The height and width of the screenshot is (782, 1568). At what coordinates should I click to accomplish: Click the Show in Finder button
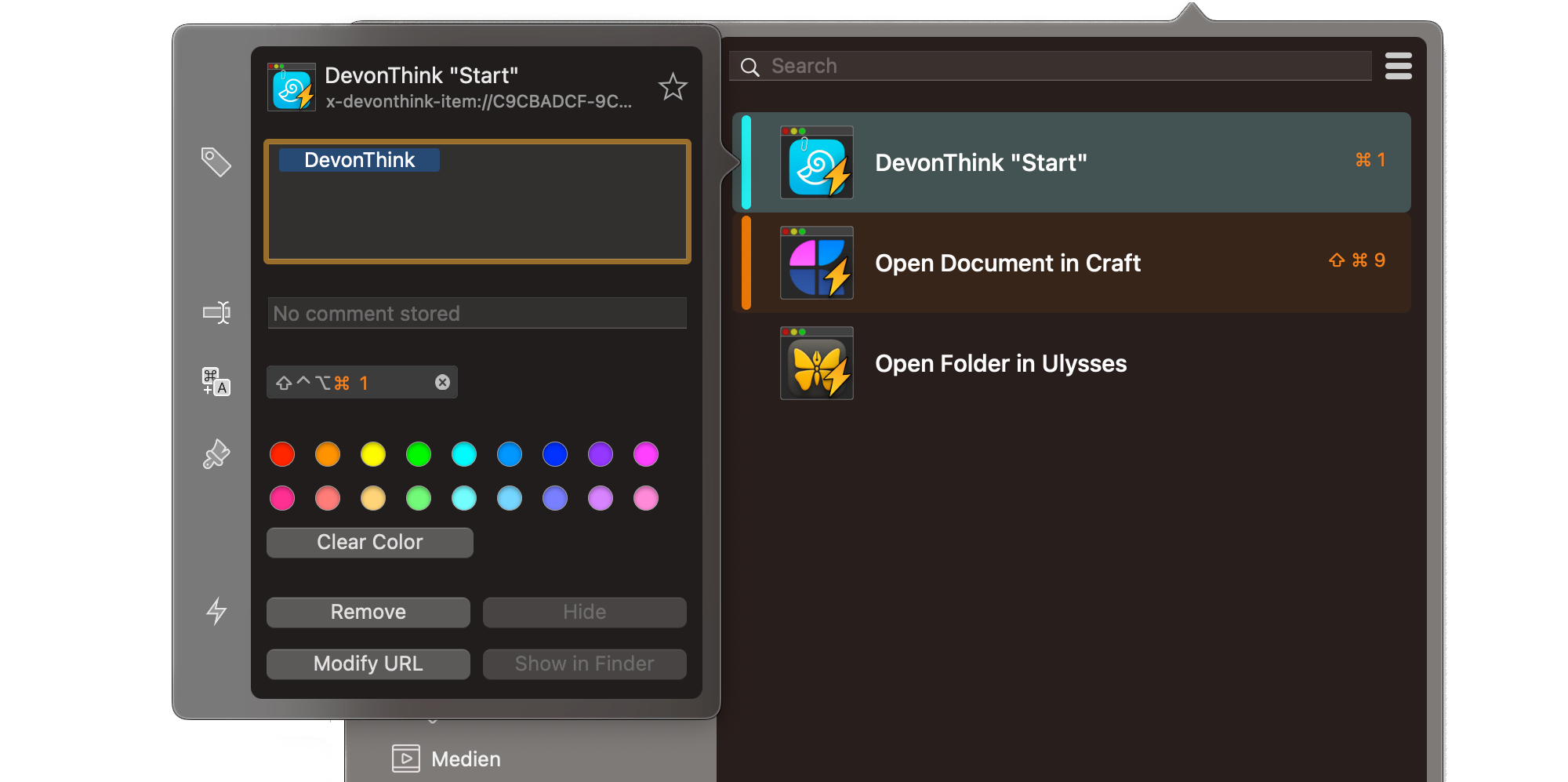585,664
